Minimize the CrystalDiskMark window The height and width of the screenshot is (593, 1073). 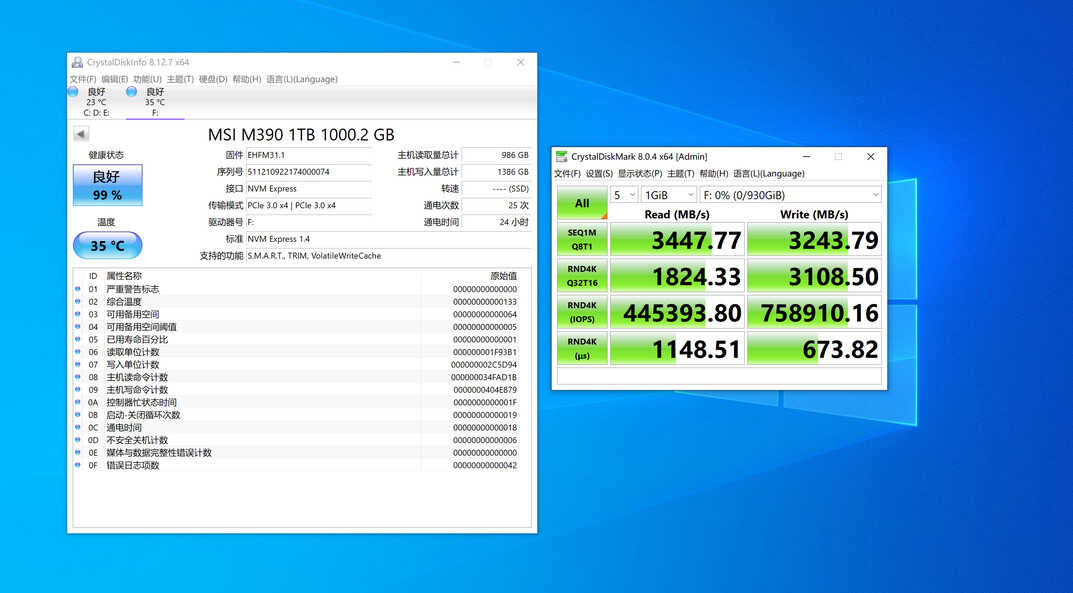point(807,157)
